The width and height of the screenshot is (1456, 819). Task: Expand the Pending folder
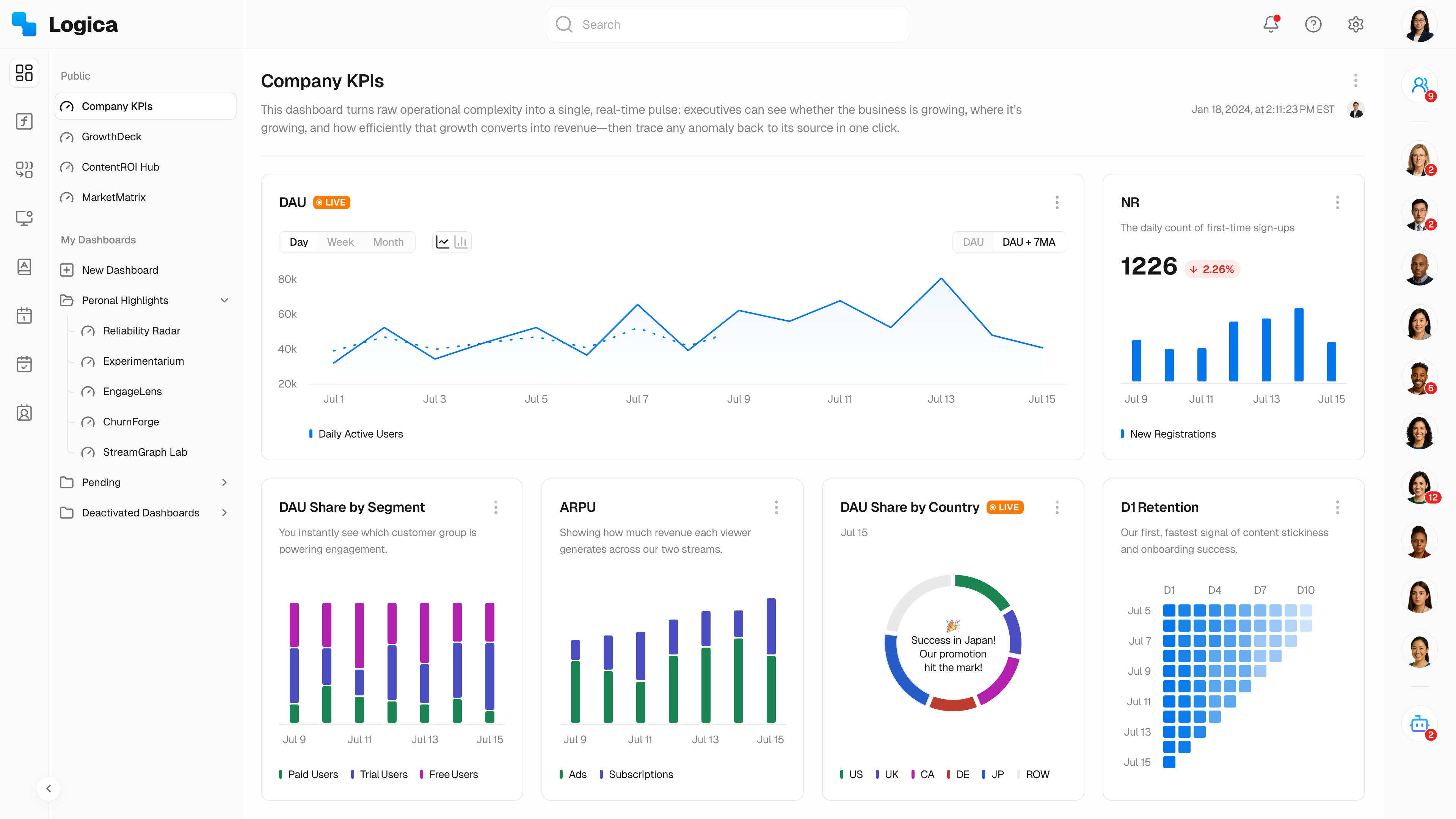(224, 482)
